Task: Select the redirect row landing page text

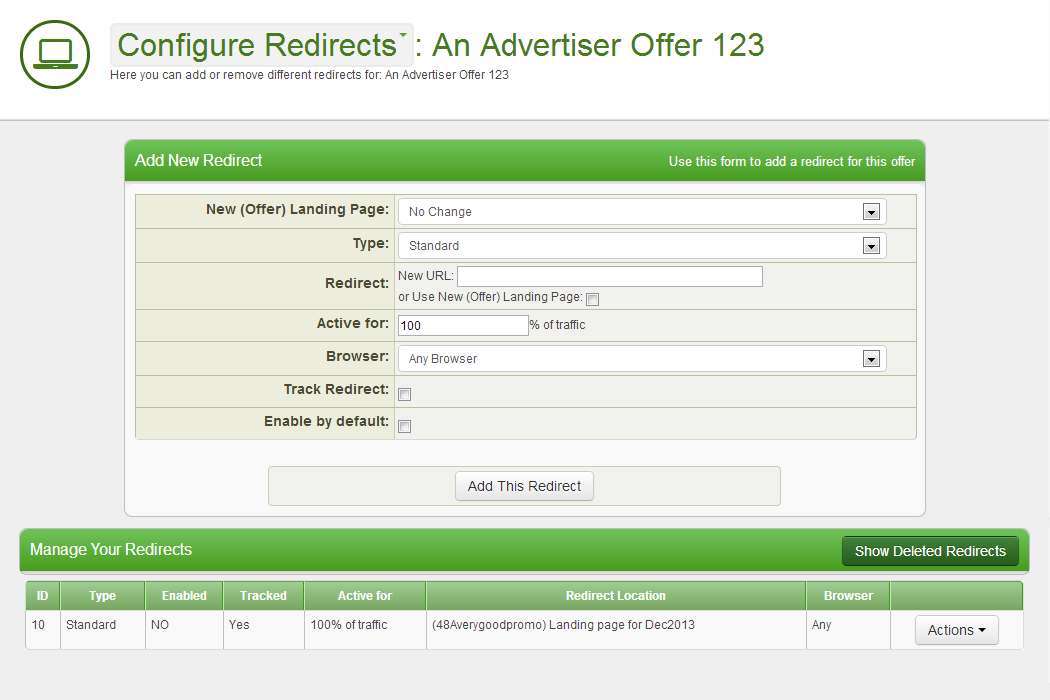Action: coord(563,625)
